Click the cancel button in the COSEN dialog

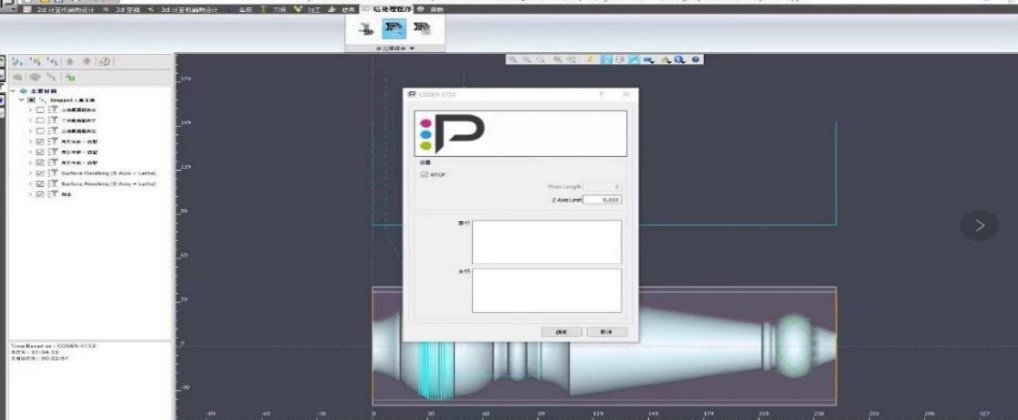click(606, 331)
